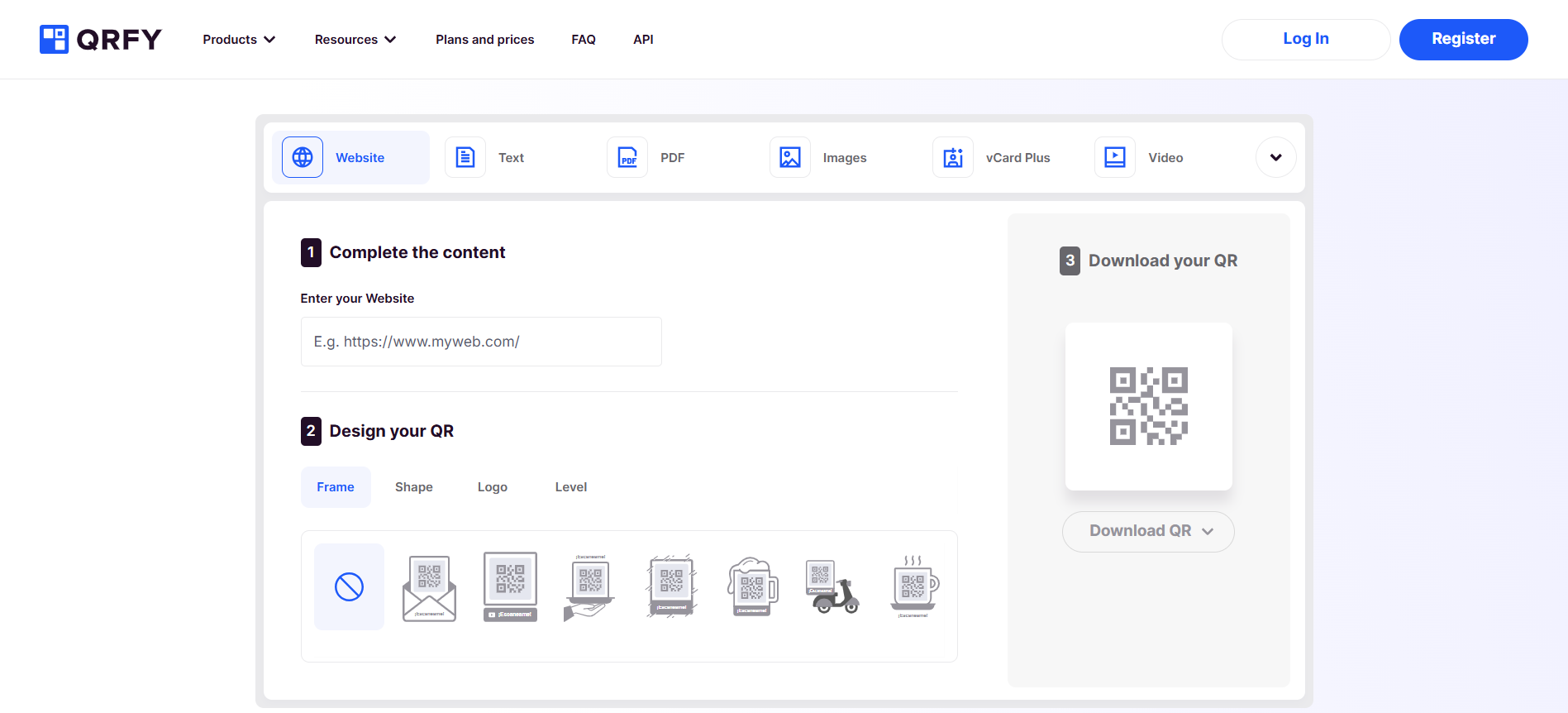Image resolution: width=1568 pixels, height=713 pixels.
Task: Select the Images tab label
Action: (845, 157)
